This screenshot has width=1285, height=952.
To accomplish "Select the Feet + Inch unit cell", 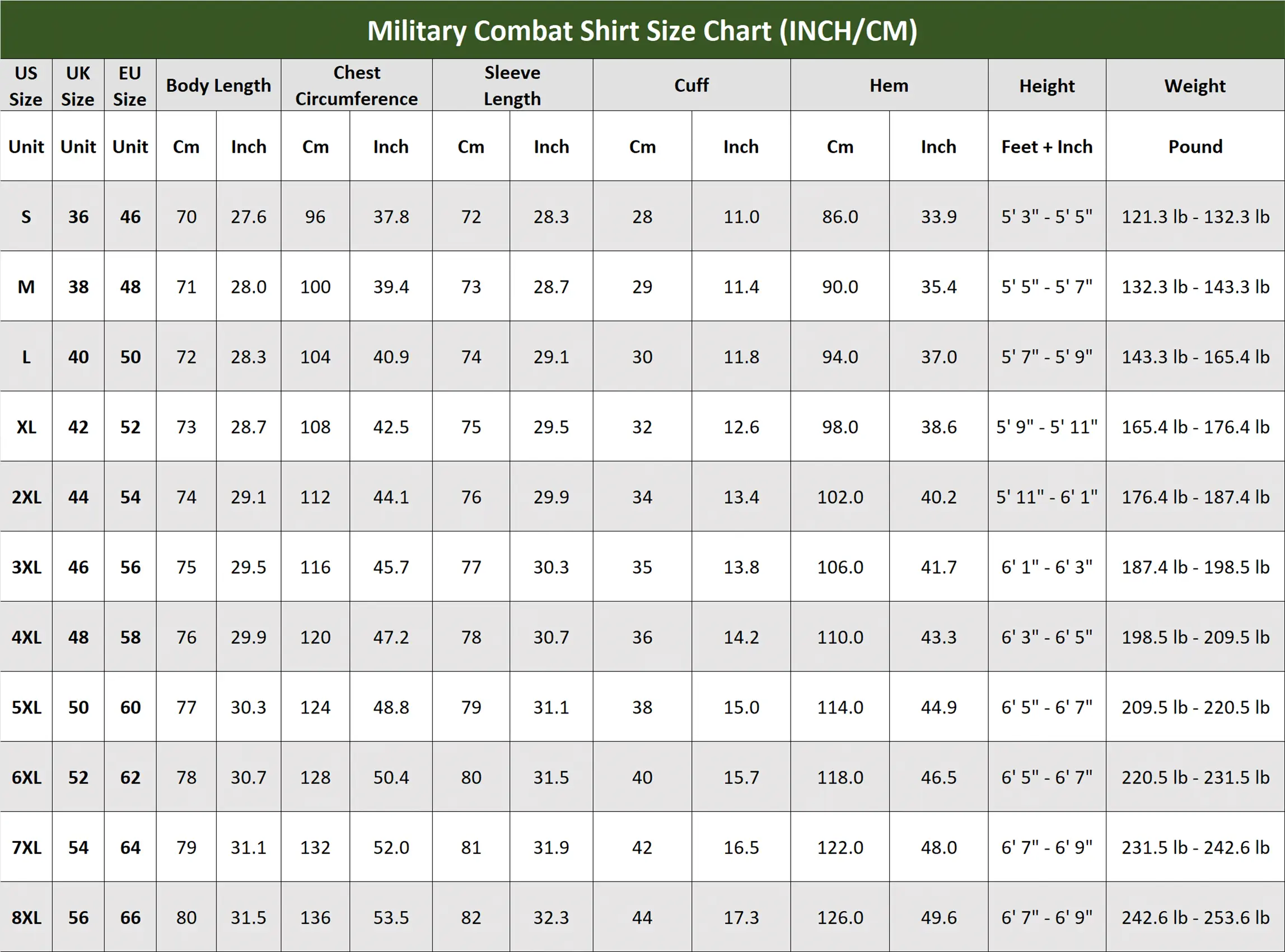I will 1047,146.
